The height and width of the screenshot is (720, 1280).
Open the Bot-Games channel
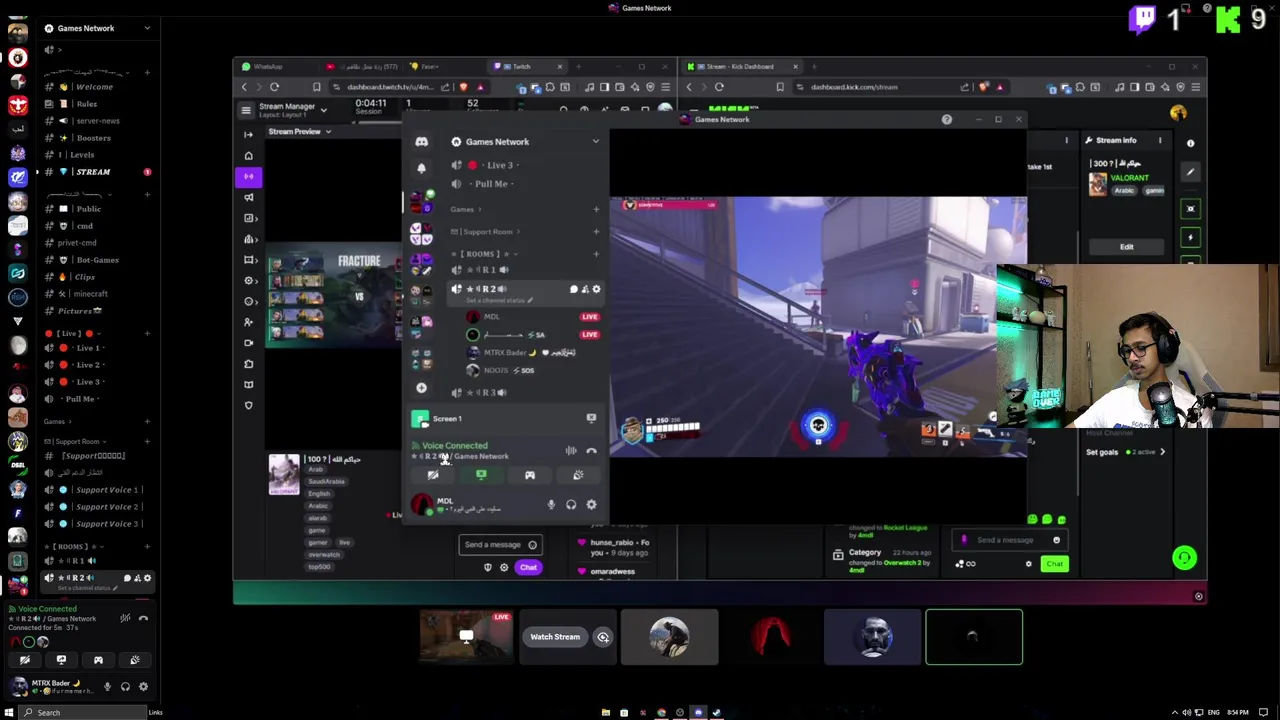[97, 260]
